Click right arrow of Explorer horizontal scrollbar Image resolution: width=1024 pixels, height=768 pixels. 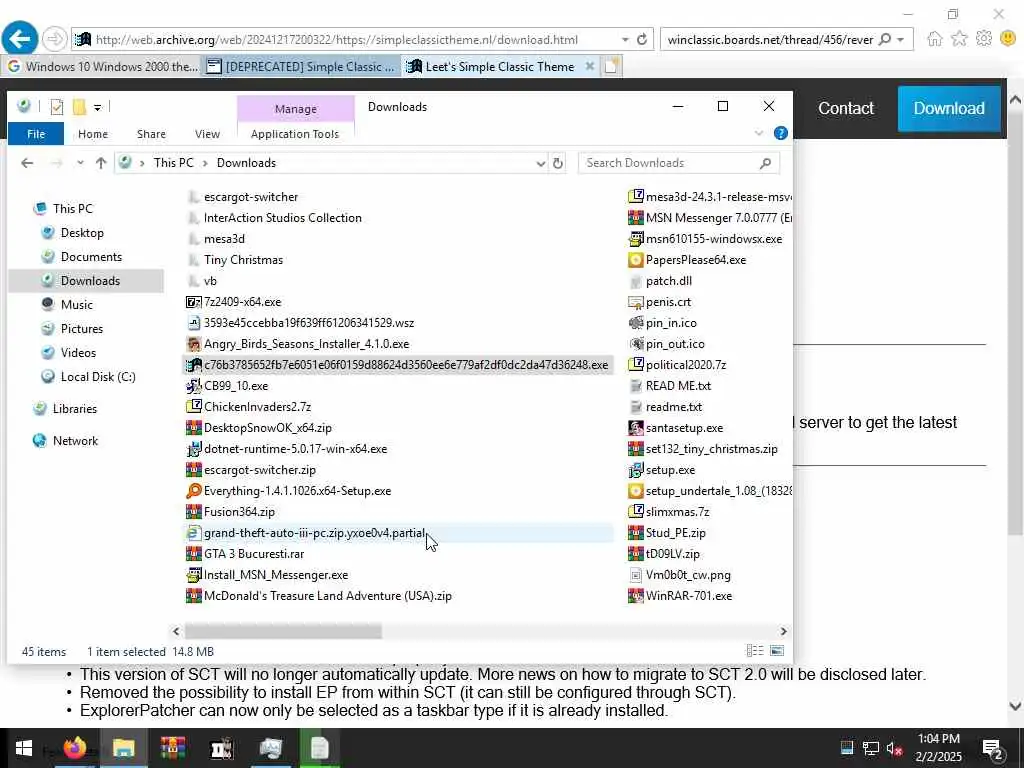click(783, 632)
